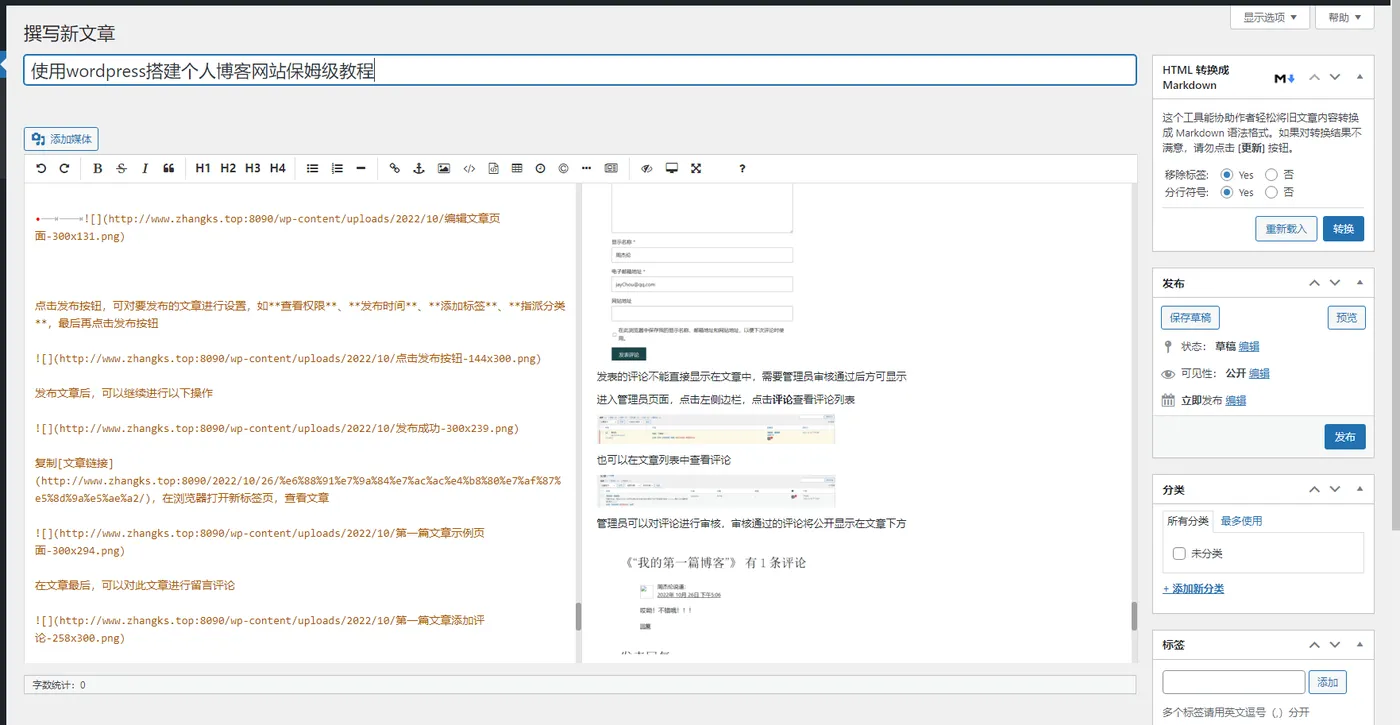Insert a table

coord(517,168)
